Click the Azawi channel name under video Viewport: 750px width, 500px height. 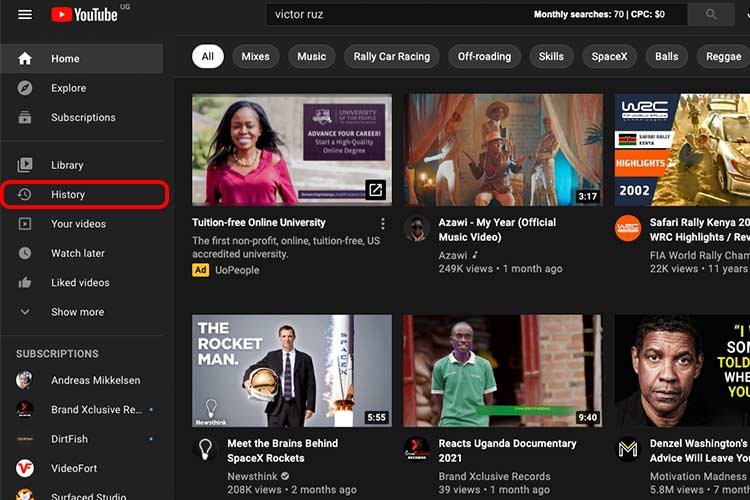point(453,256)
